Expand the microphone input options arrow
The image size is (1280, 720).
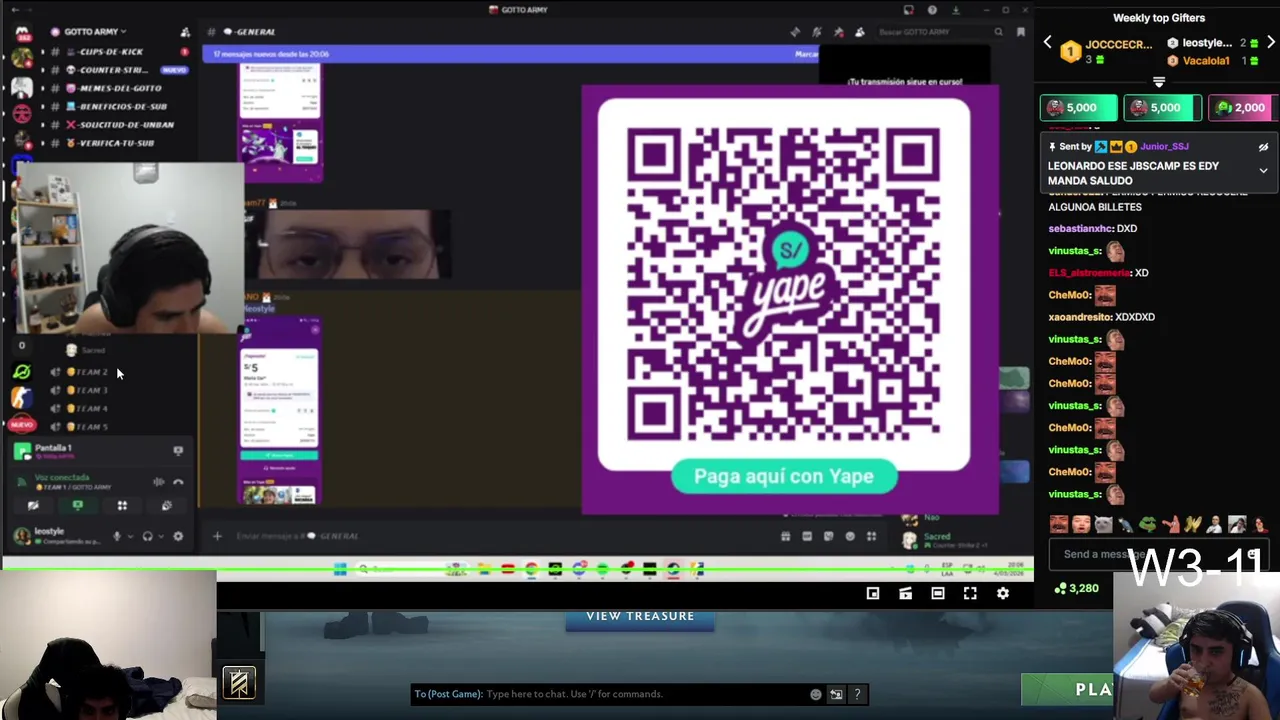pyautogui.click(x=129, y=536)
